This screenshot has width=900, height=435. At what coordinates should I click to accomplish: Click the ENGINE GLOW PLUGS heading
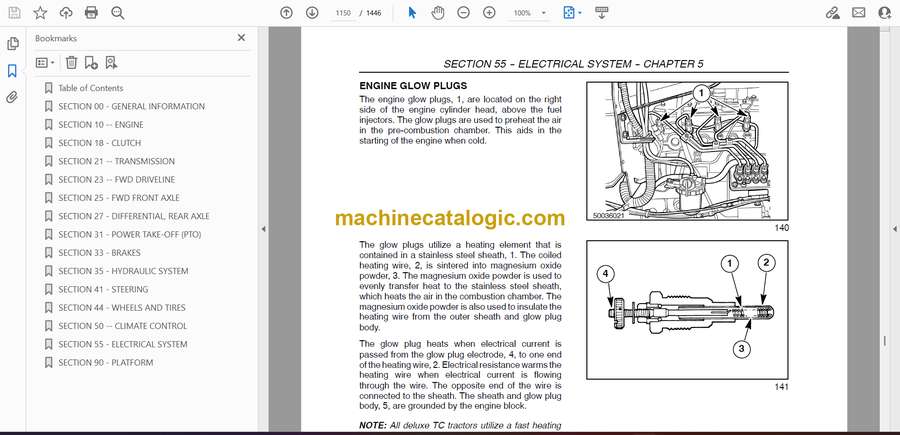point(413,86)
